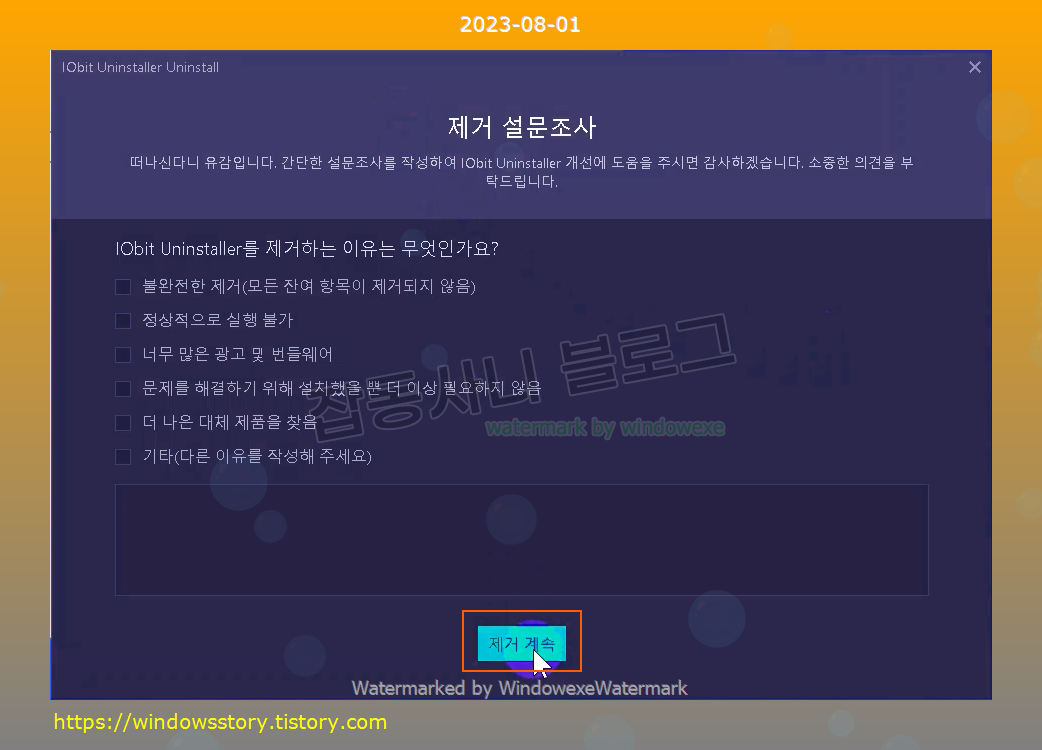
Task: Close the IObit Uninstaller Uninstall window
Action: coord(975,67)
